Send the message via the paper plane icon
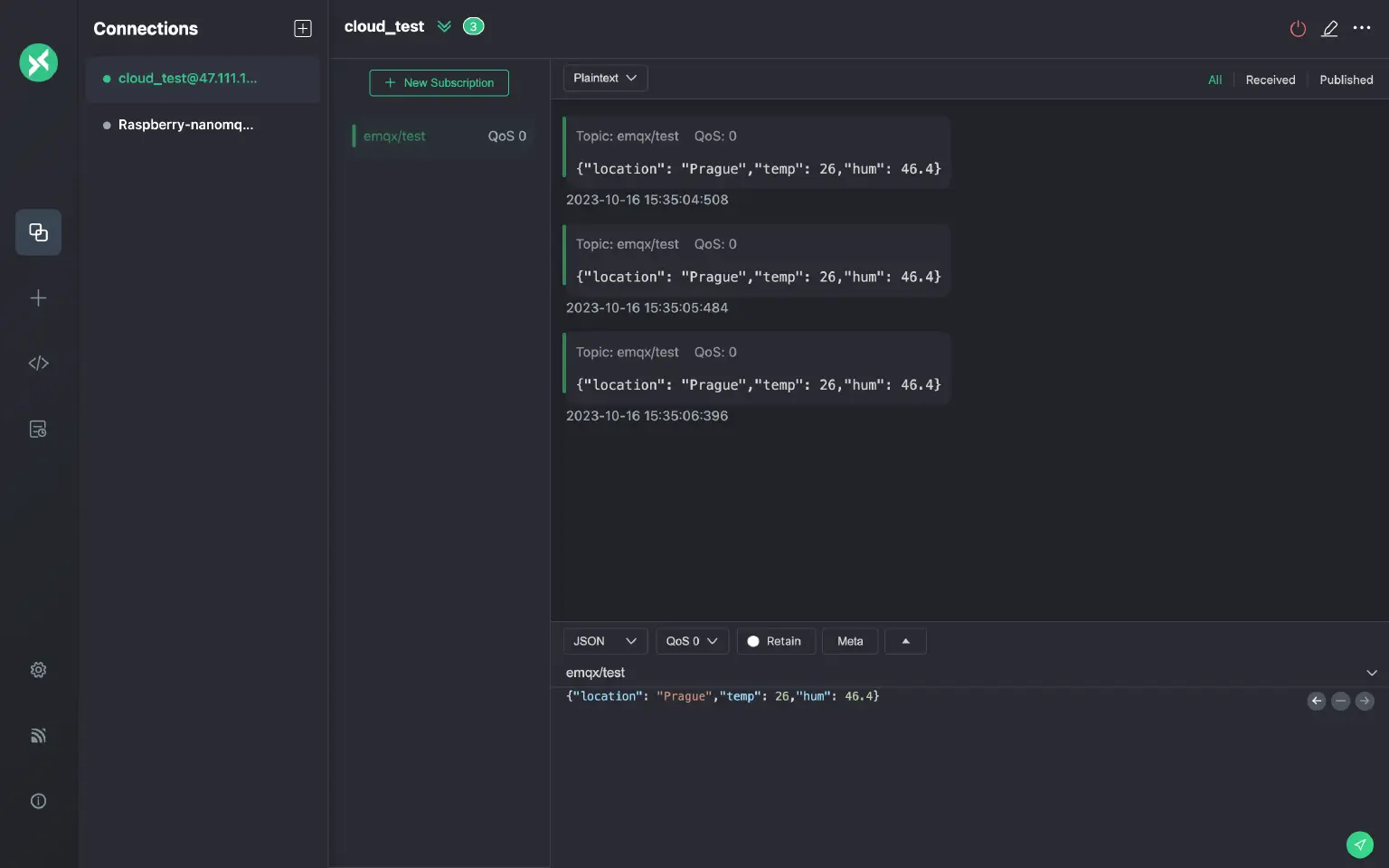The height and width of the screenshot is (868, 1389). point(1359,844)
